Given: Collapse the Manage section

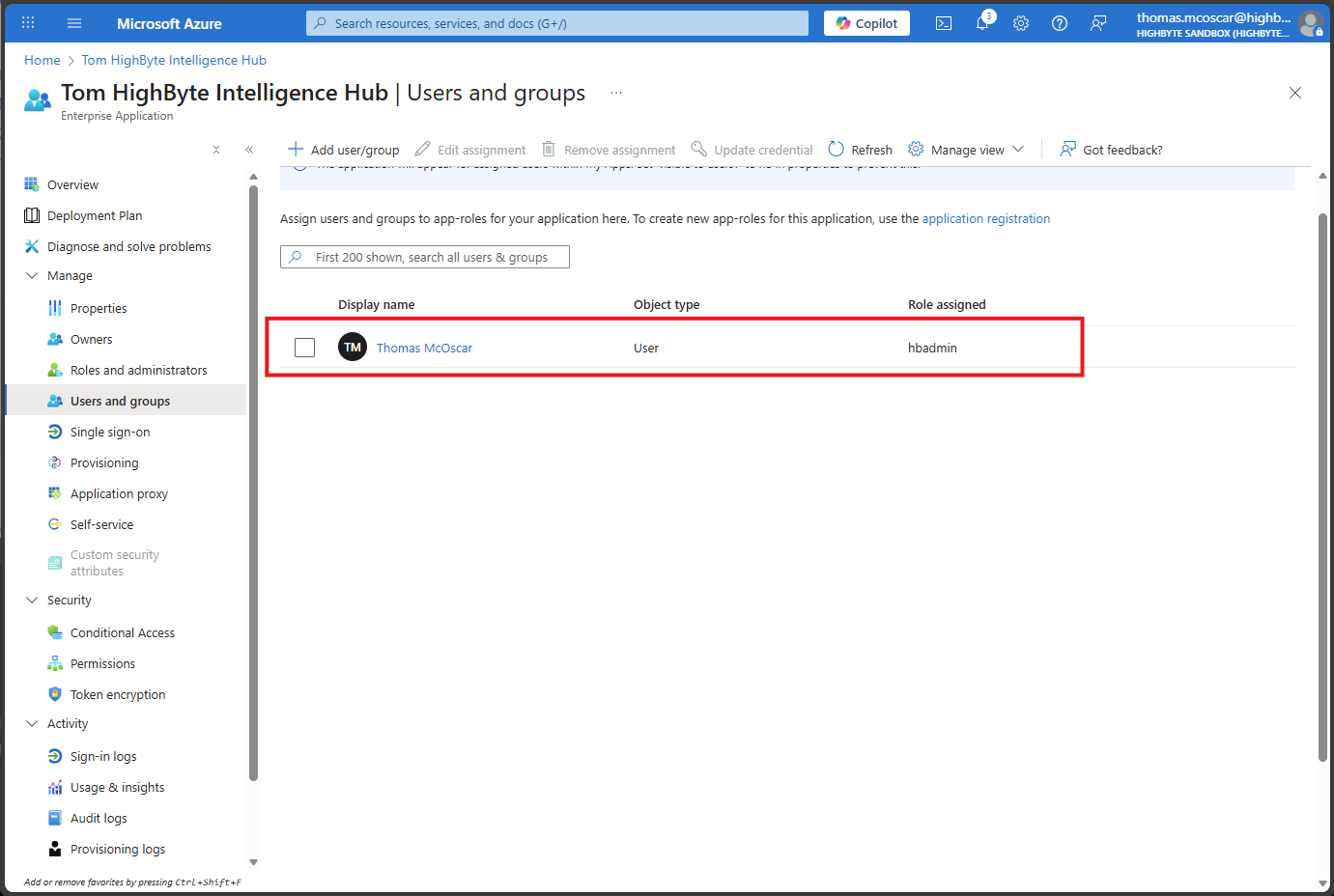Looking at the screenshot, I should coord(32,276).
